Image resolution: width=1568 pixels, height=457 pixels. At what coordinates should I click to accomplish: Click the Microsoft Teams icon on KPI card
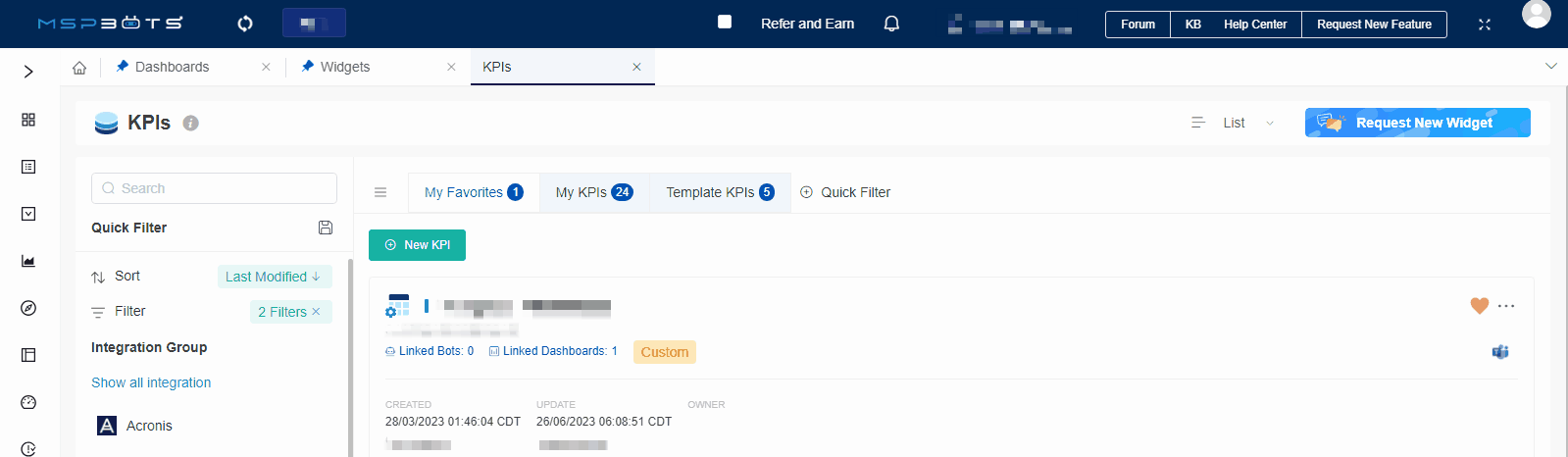point(1499,352)
